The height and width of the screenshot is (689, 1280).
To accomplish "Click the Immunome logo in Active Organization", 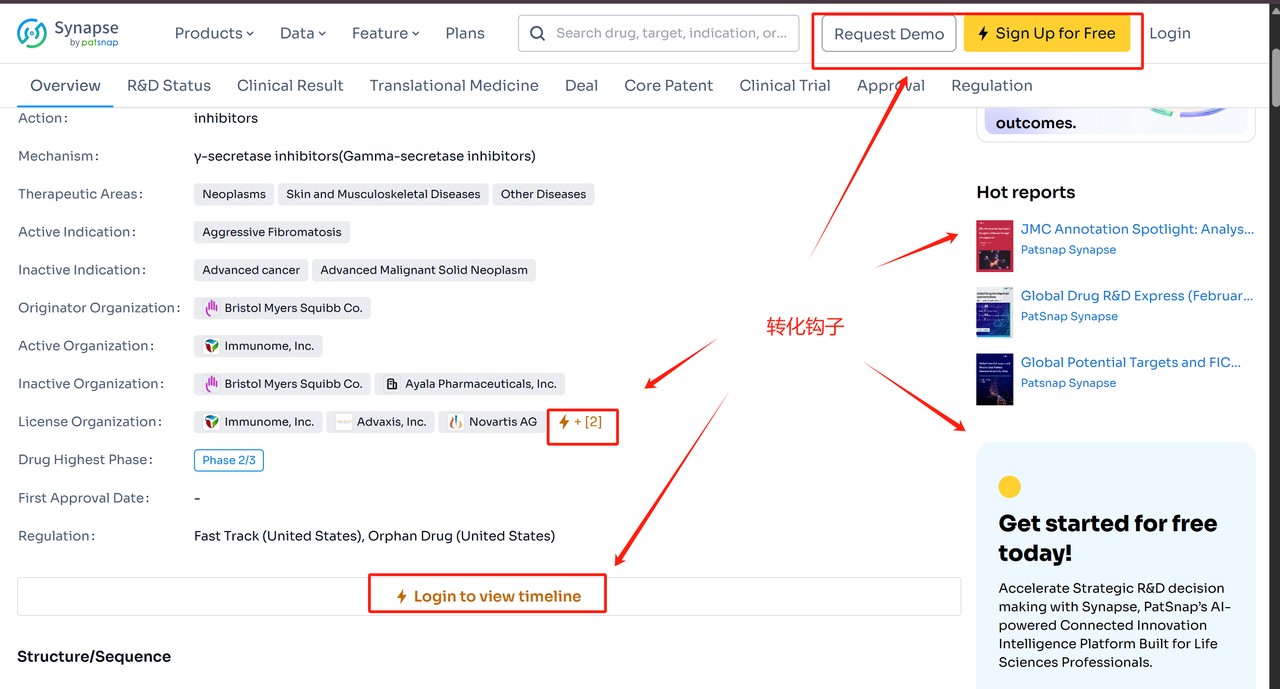I will pos(211,346).
